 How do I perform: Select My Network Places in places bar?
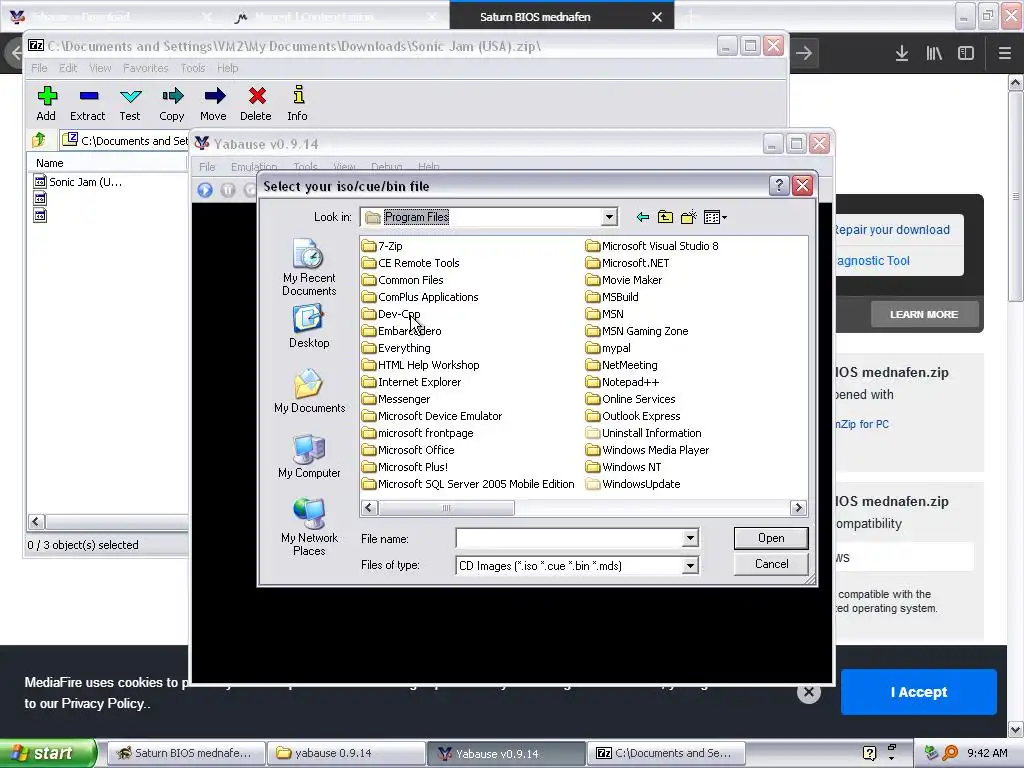[309, 527]
